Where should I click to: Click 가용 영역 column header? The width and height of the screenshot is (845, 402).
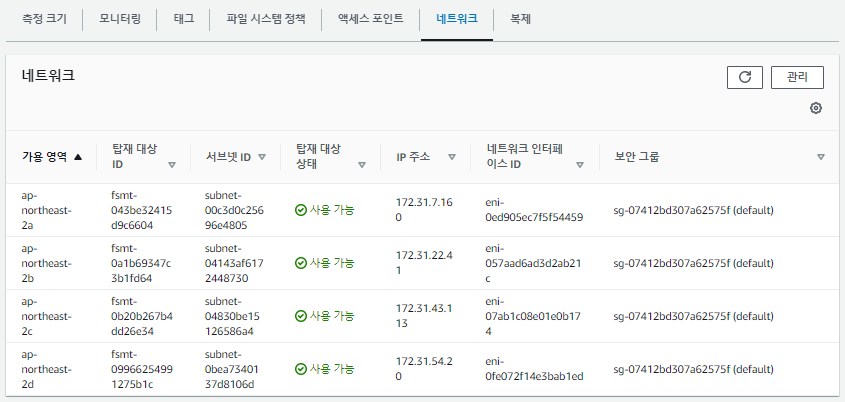click(44, 157)
